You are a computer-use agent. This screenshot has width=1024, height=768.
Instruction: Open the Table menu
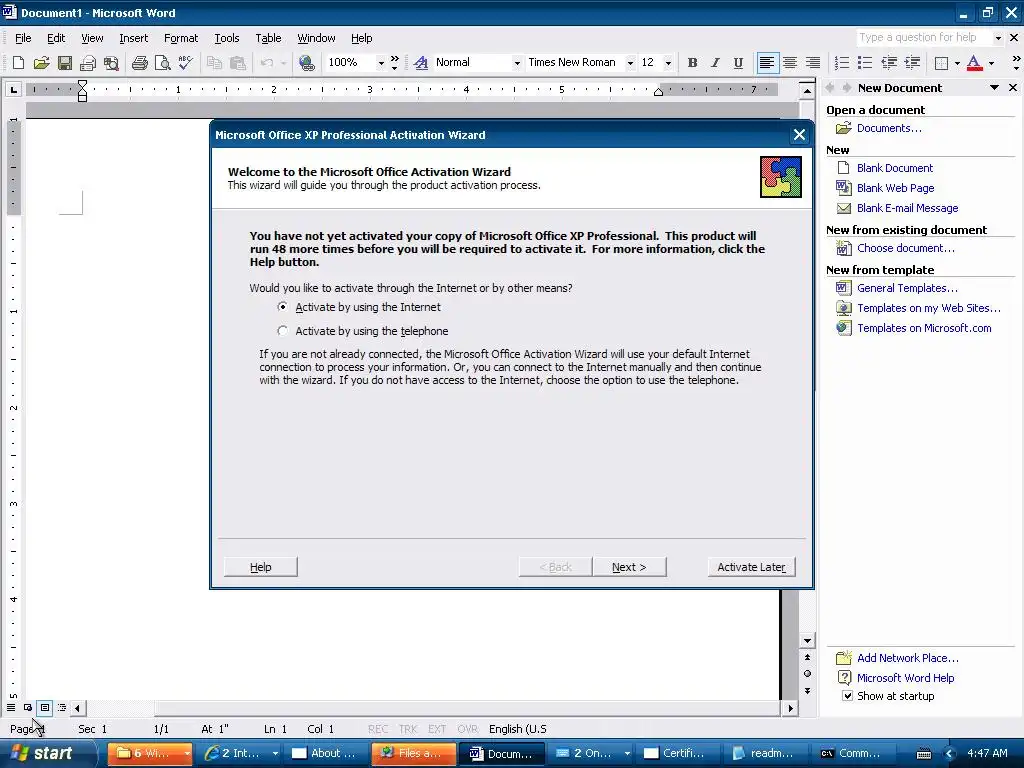point(268,38)
